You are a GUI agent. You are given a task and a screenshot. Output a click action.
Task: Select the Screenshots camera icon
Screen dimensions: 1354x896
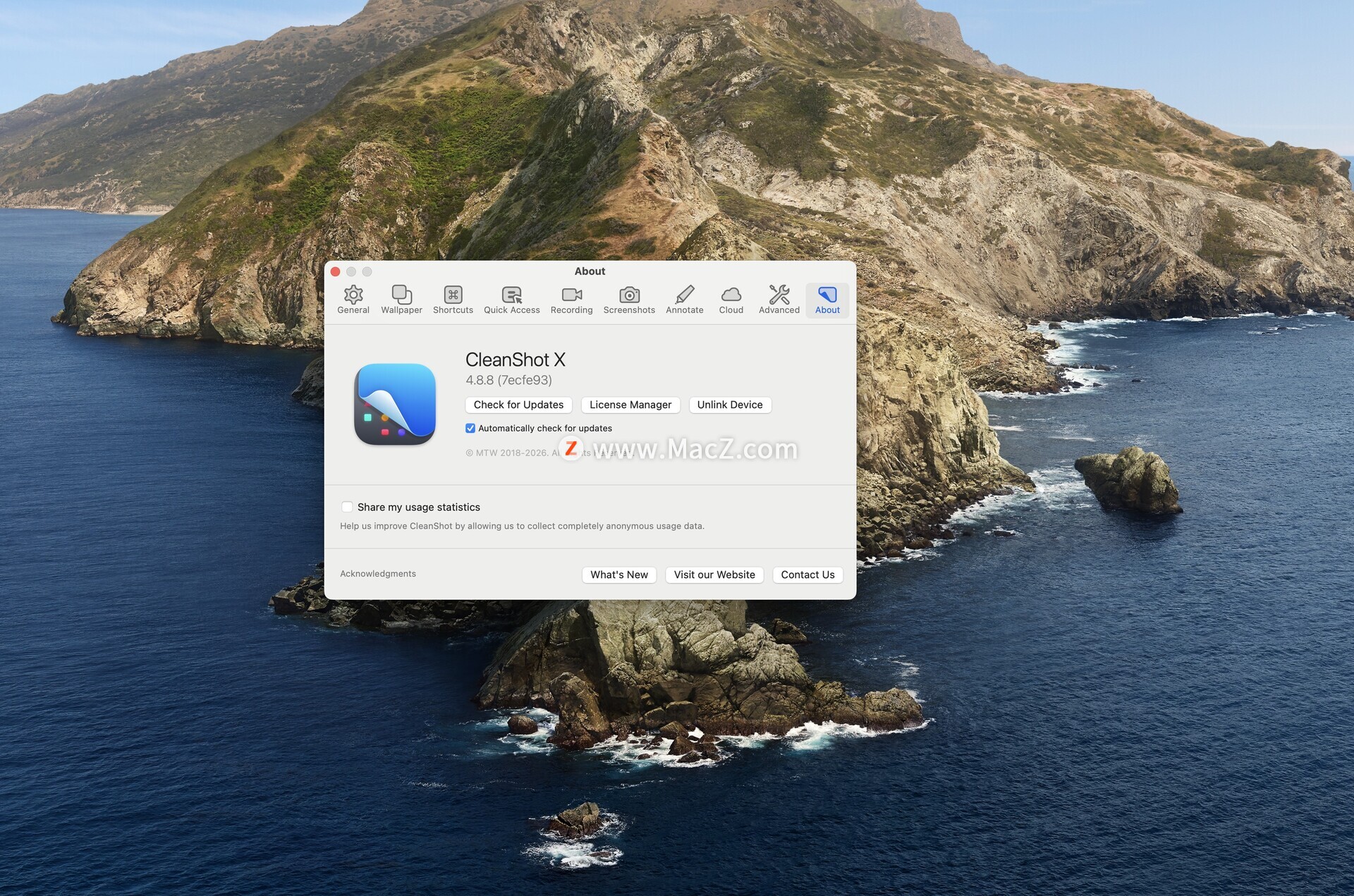click(x=629, y=295)
